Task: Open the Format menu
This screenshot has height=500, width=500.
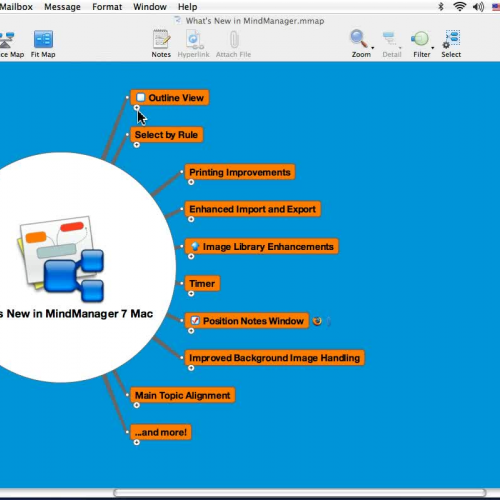Action: [107, 7]
